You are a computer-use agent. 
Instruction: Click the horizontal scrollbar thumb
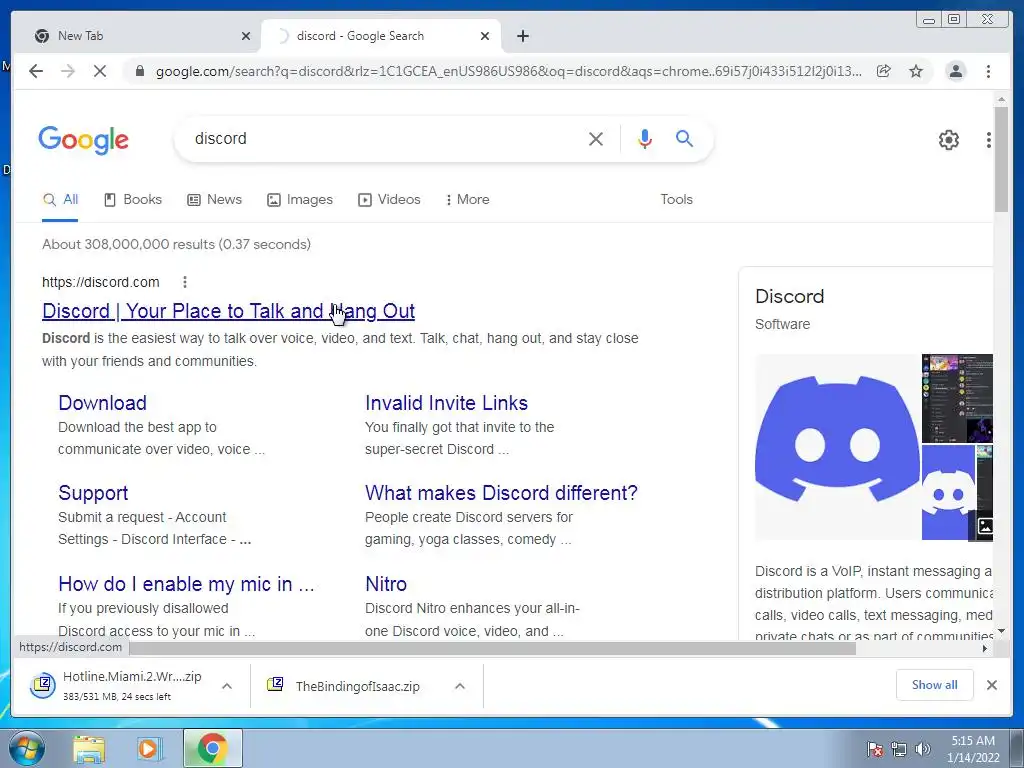(492, 648)
